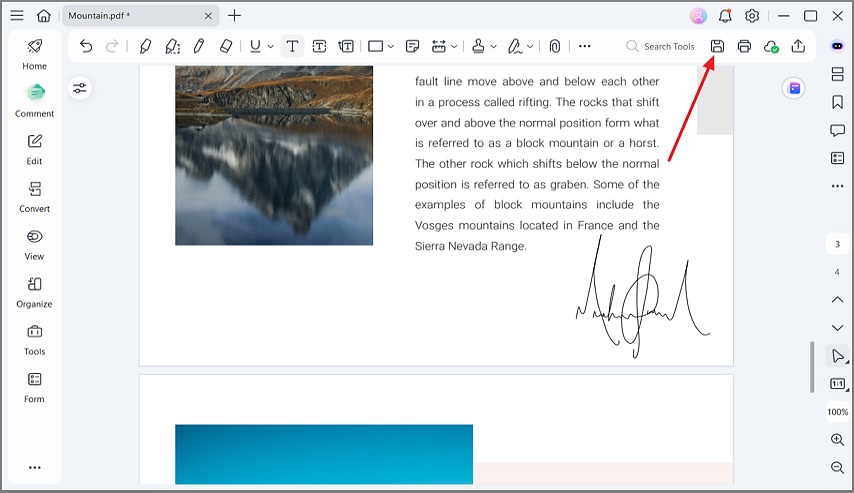854x493 pixels.
Task: Share the document
Action: click(798, 46)
